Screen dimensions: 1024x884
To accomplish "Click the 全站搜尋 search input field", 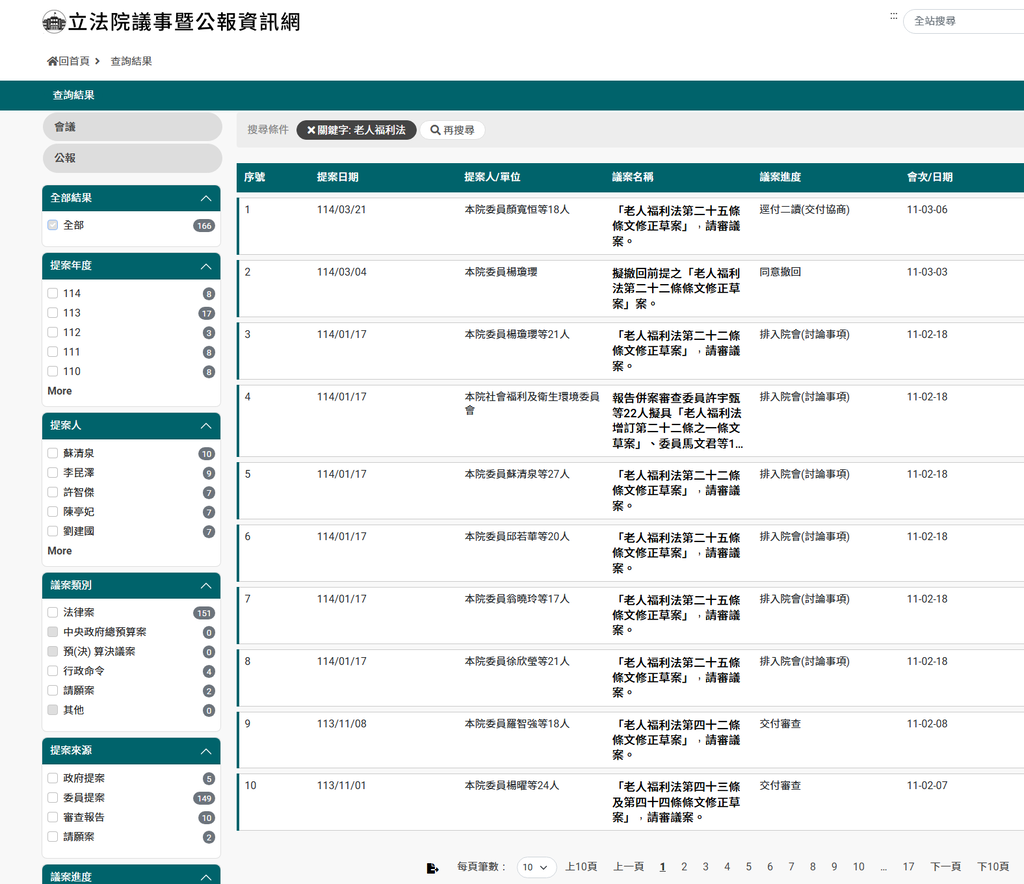I will pyautogui.click(x=965, y=21).
